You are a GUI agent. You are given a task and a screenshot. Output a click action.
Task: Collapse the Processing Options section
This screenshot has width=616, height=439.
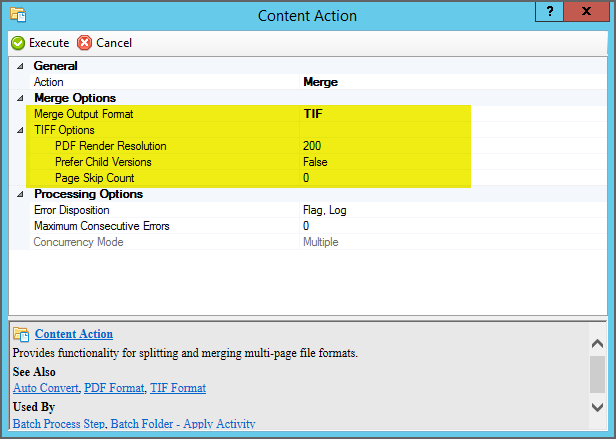pos(20,194)
